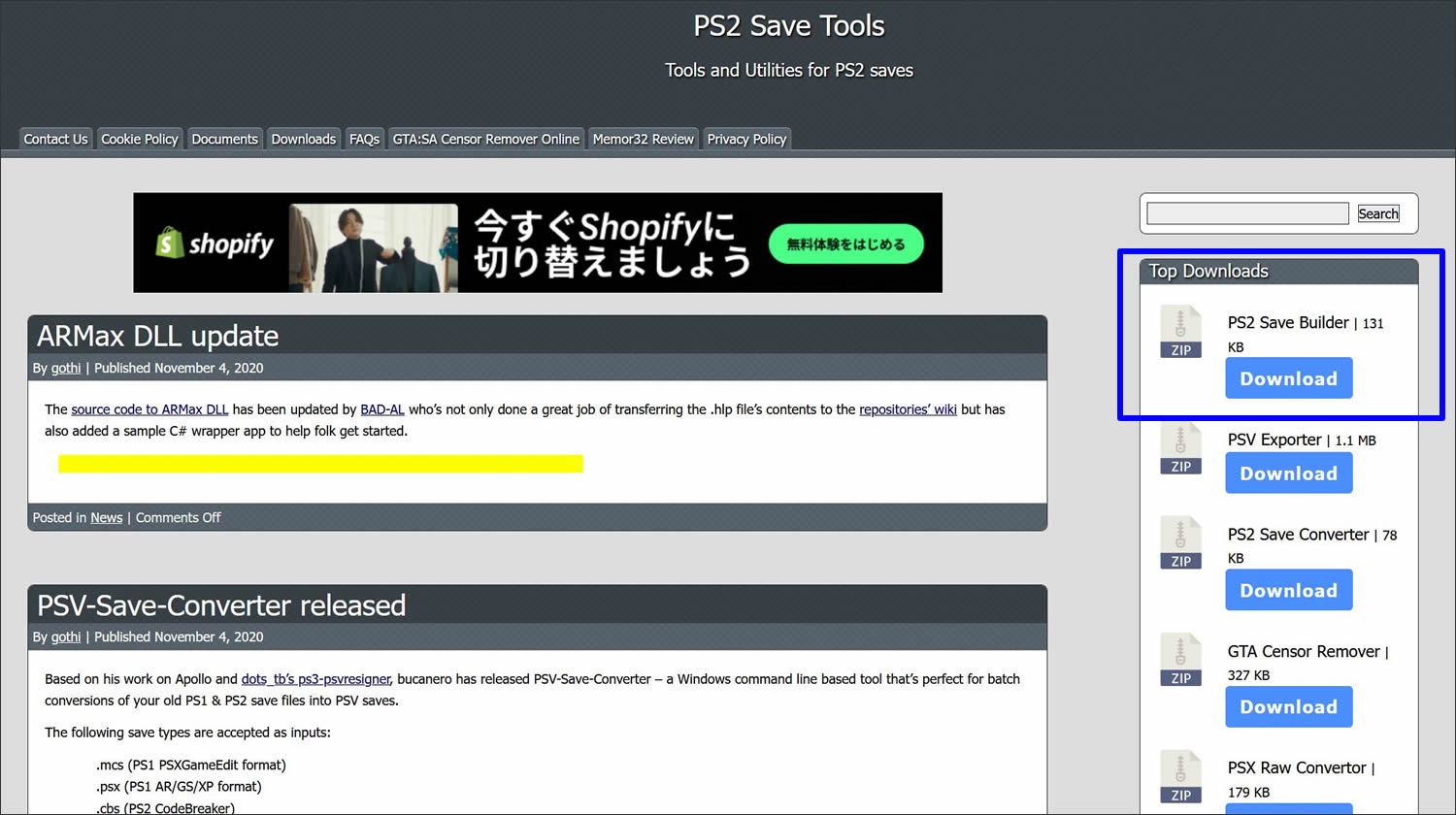This screenshot has height=815, width=1456.
Task: Click the PSV Exporter ZIP icon
Action: (x=1180, y=448)
